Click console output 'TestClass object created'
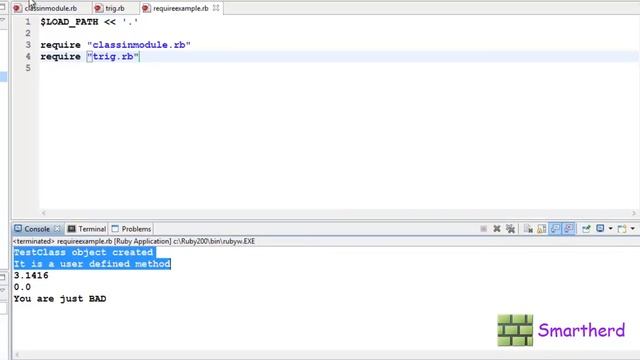640x360 pixels. click(83, 252)
